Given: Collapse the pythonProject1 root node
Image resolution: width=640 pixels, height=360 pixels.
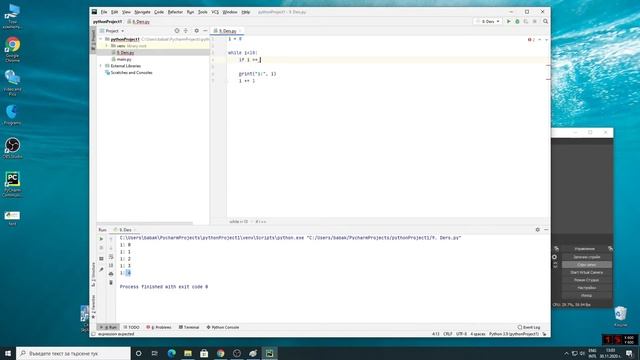Looking at the screenshot, I should 101,39.
